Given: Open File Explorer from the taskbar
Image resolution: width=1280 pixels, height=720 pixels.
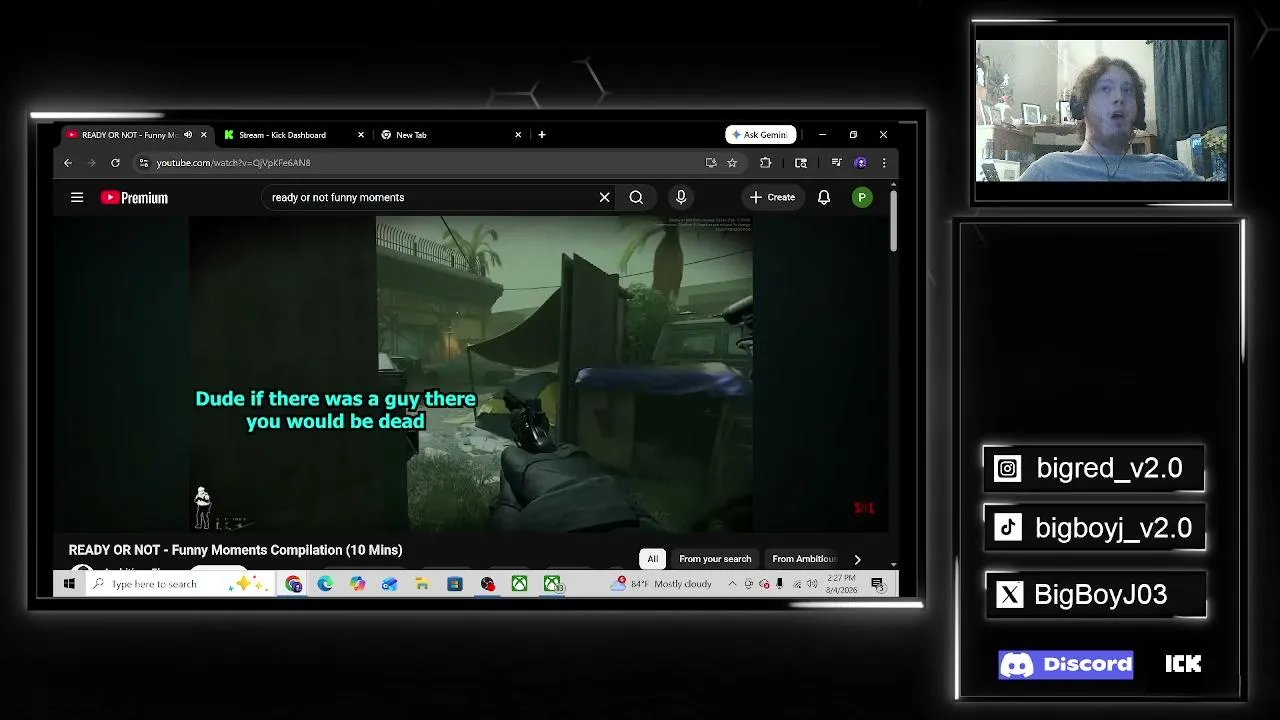Looking at the screenshot, I should tap(422, 584).
